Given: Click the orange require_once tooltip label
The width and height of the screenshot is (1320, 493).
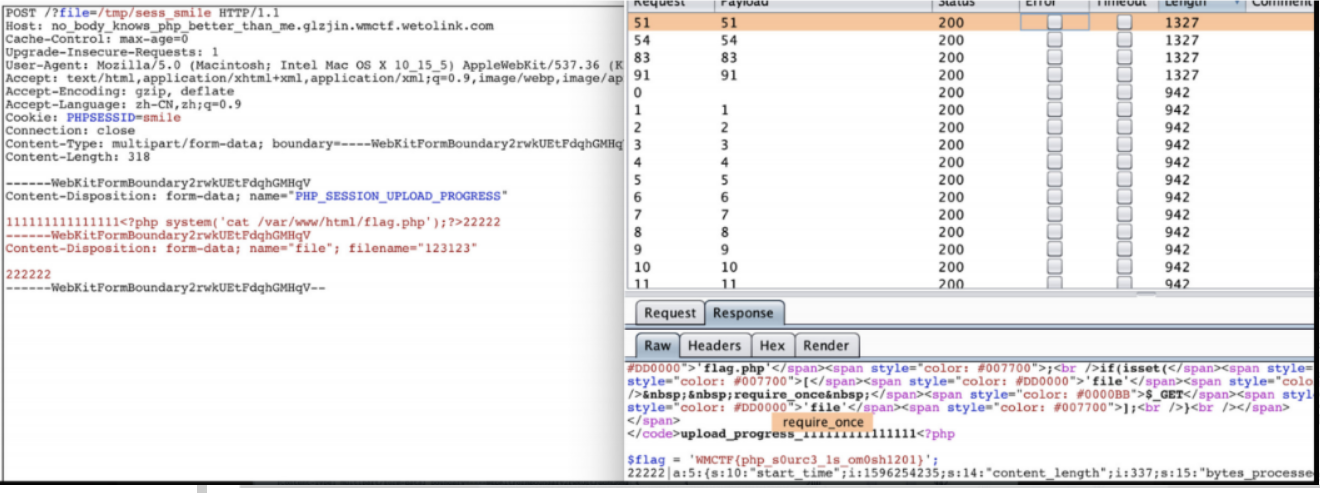Looking at the screenshot, I should tap(822, 421).
